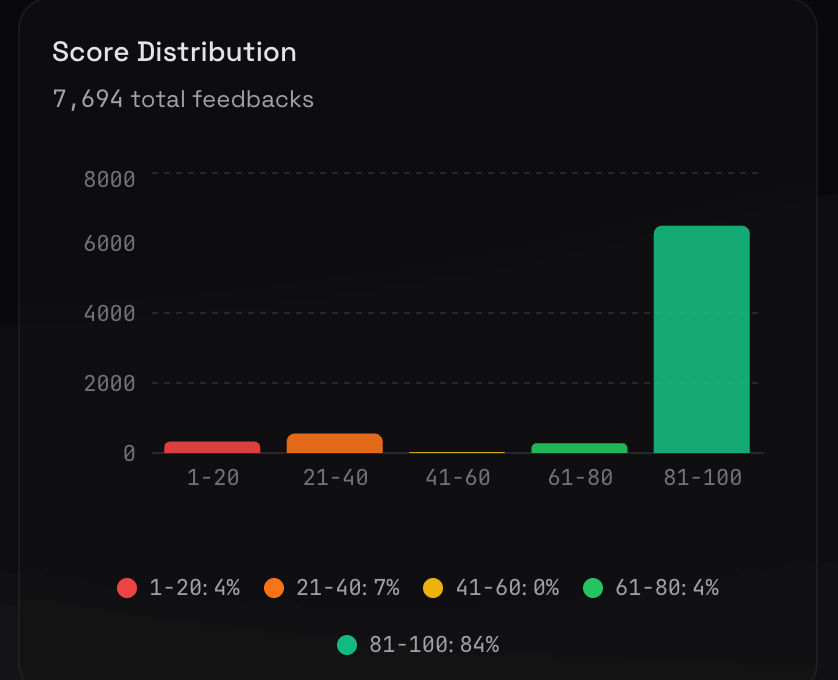
Task: Select the tall green 81-100 bar
Action: (701, 340)
